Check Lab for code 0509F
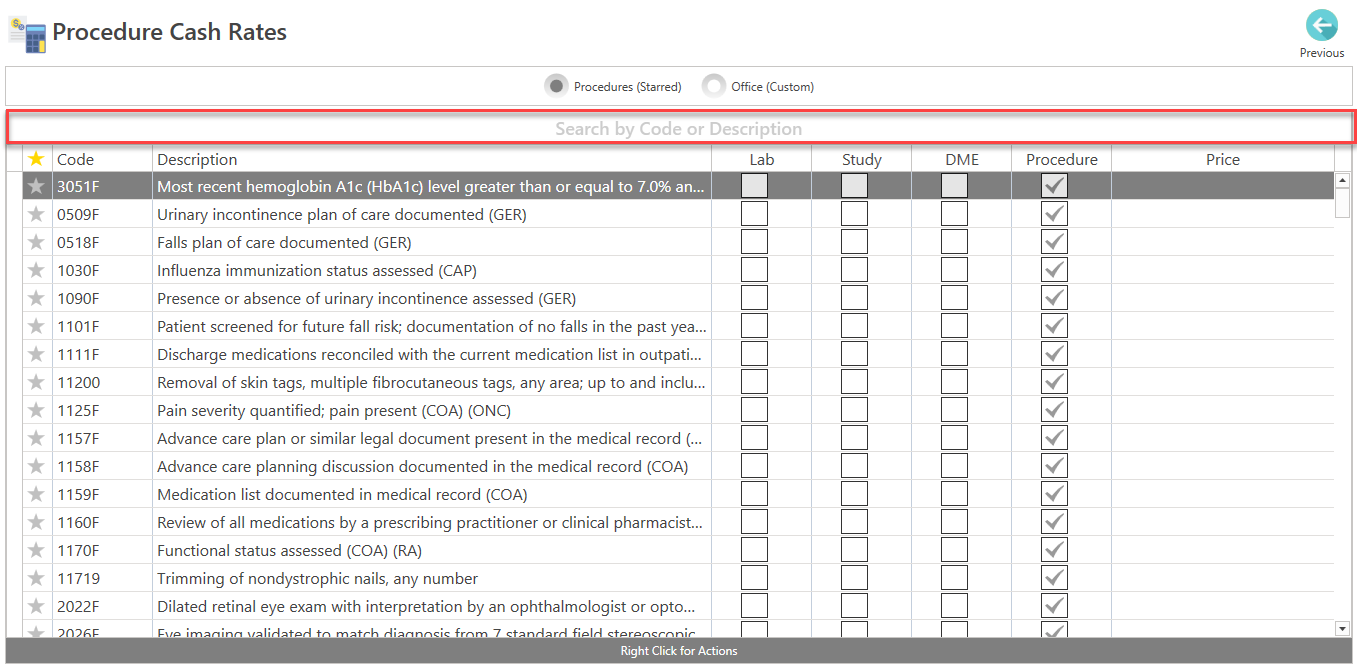The image size is (1357, 666). point(754,214)
